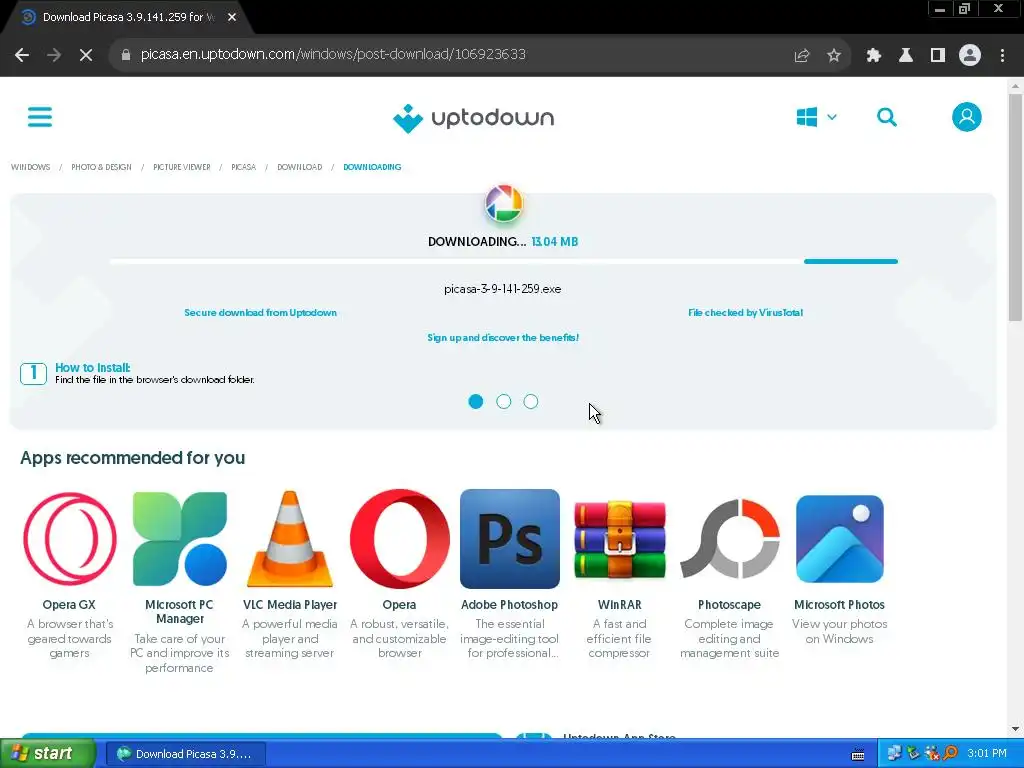Open Opera GX app icon

coord(70,539)
